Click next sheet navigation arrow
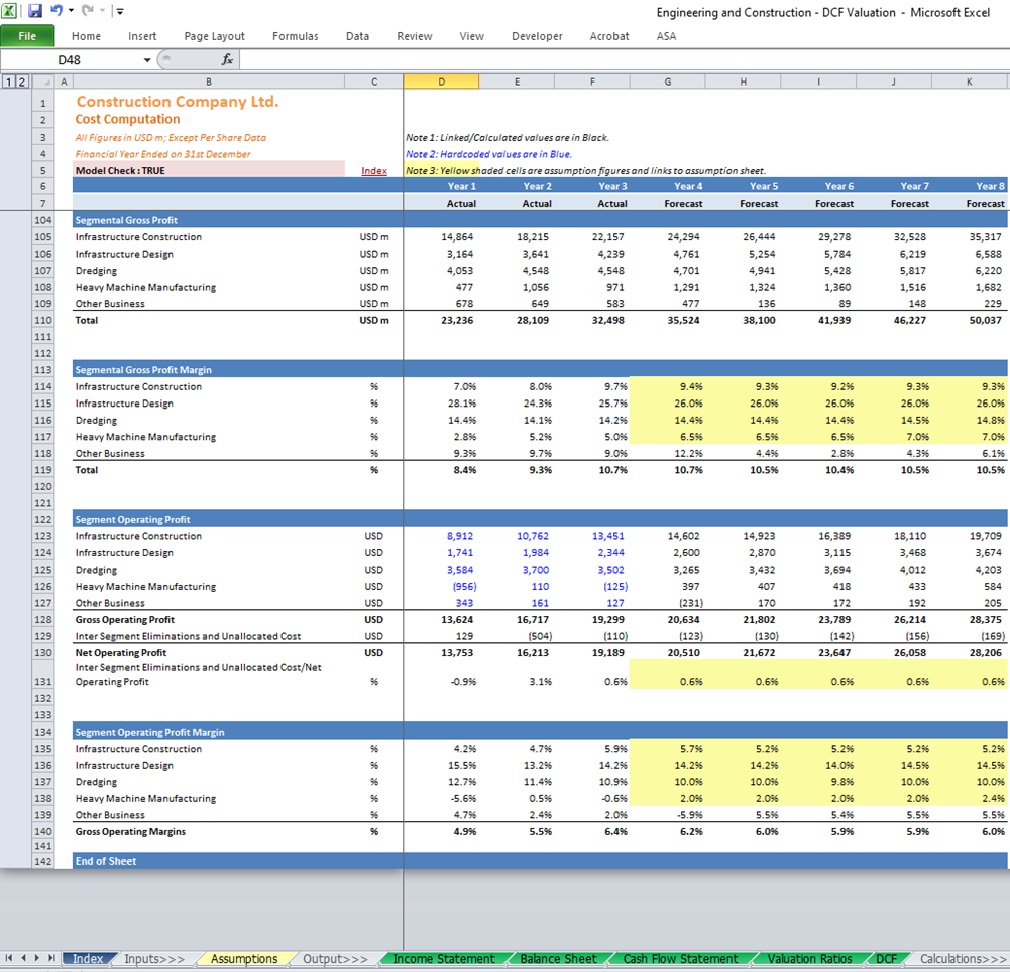Screen dimensions: 1010x972 pyautogui.click(x=37, y=958)
